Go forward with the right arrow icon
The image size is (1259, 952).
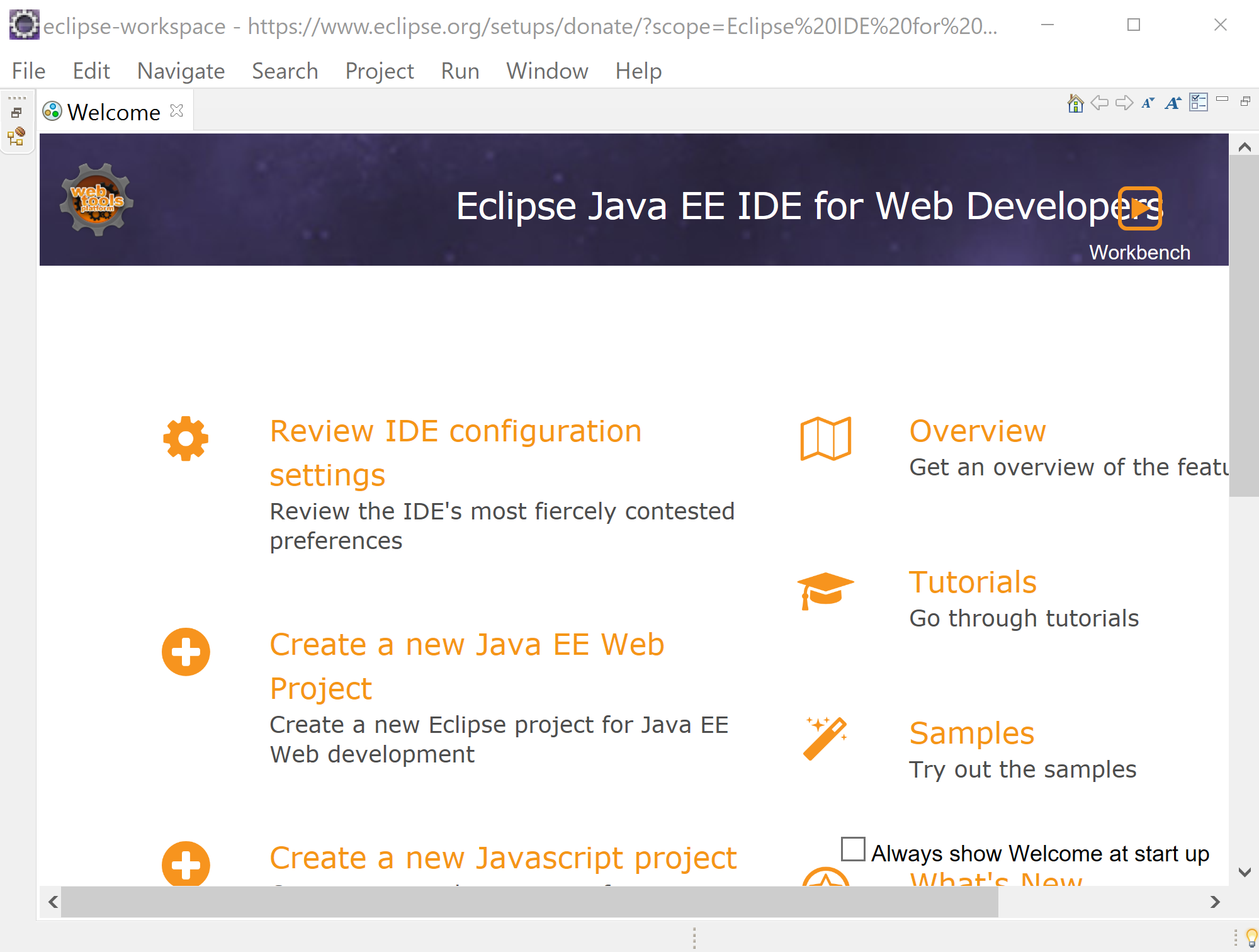[1124, 103]
